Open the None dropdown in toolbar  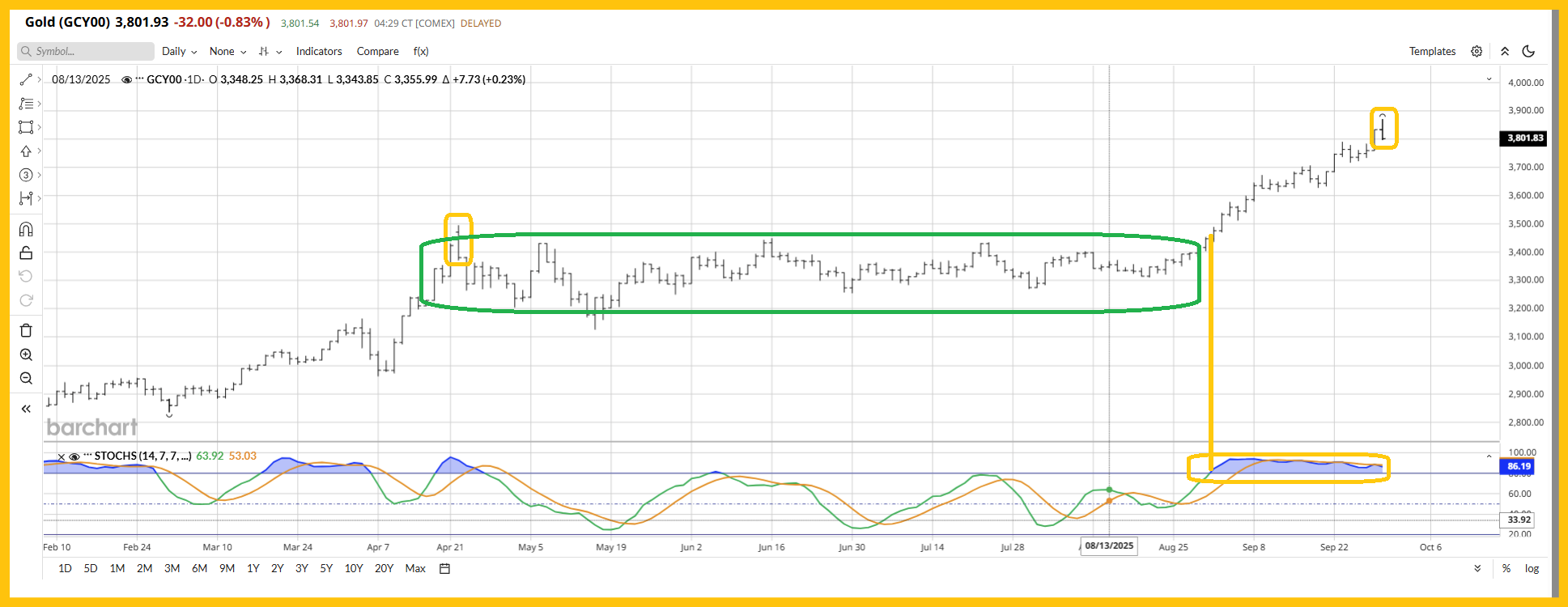(227, 51)
